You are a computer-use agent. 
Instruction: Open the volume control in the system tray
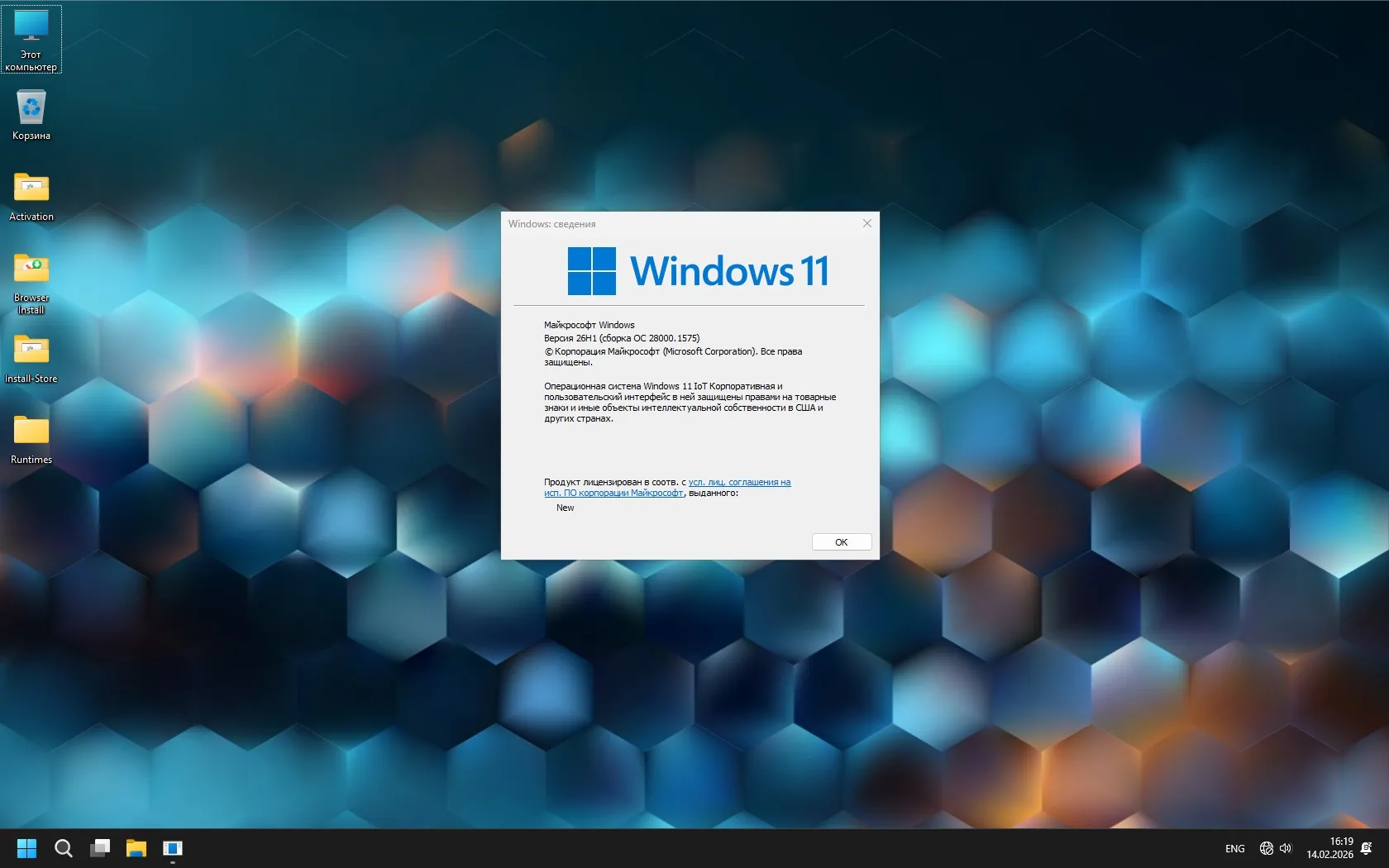[x=1286, y=848]
